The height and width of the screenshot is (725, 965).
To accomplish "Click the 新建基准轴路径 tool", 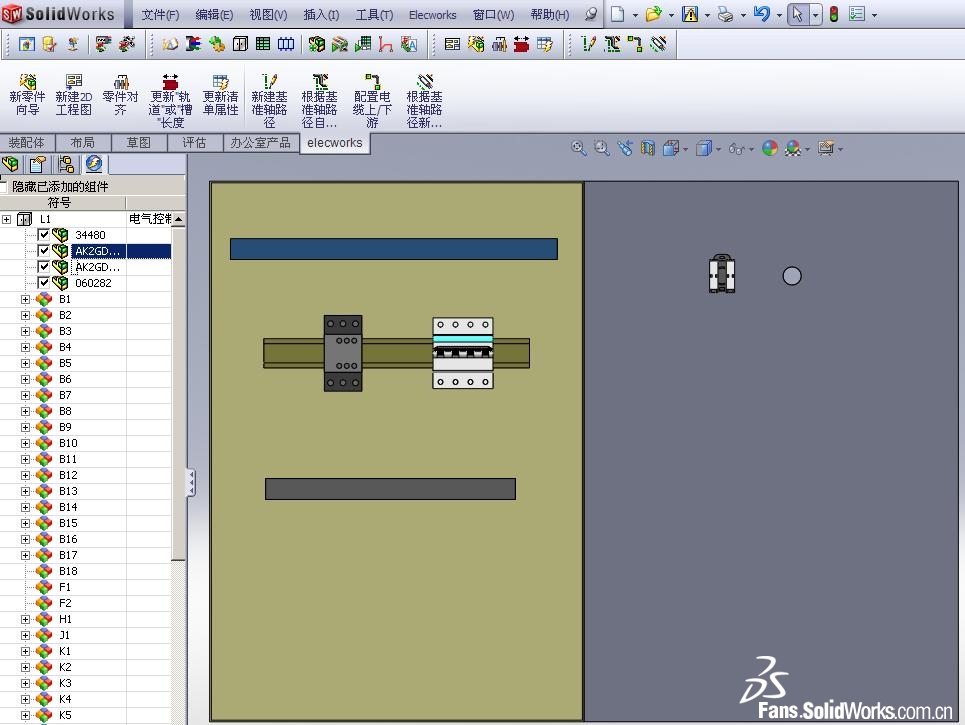I will (270, 100).
